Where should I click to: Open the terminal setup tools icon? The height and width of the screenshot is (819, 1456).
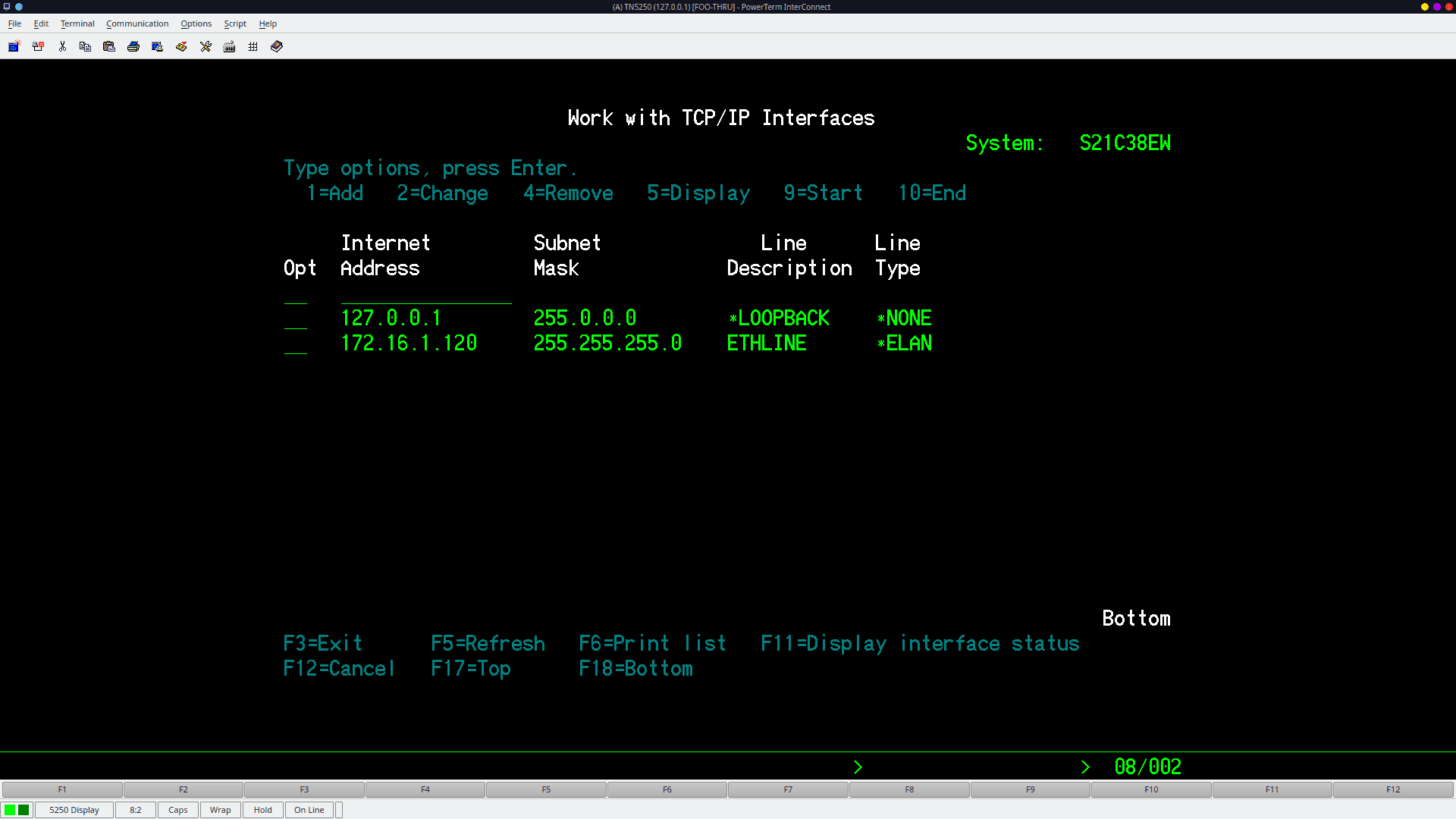[206, 46]
